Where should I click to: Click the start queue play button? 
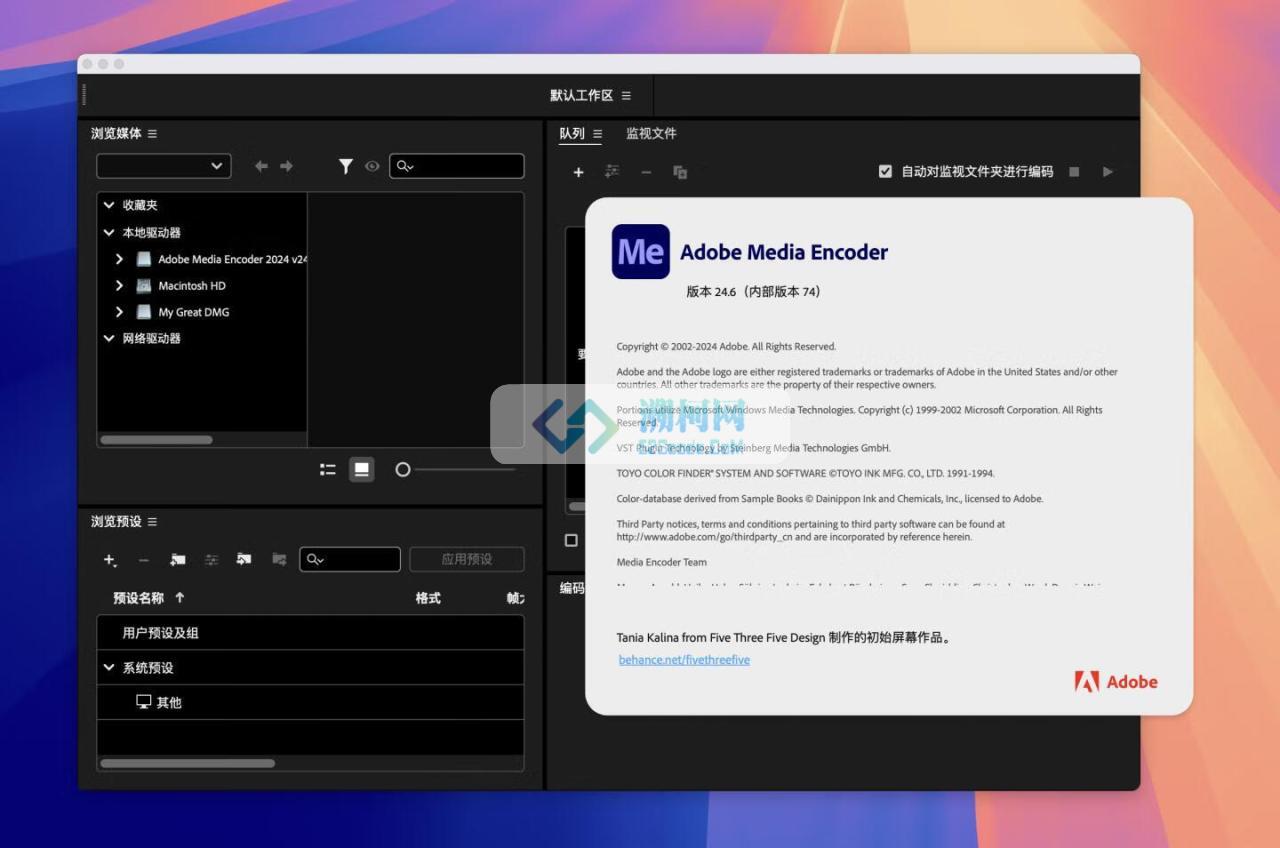(x=1108, y=172)
